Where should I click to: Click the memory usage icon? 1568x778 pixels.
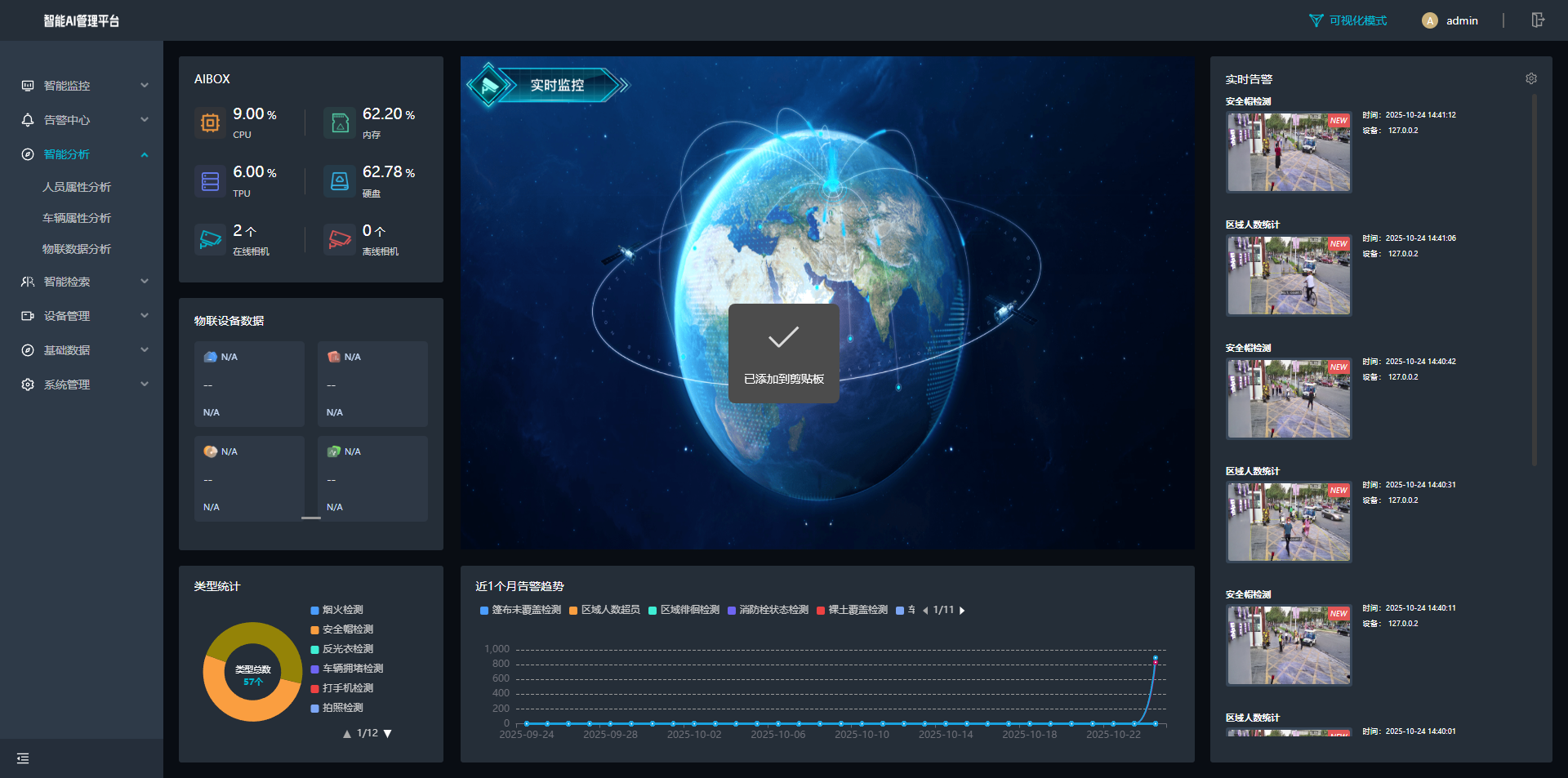340,122
